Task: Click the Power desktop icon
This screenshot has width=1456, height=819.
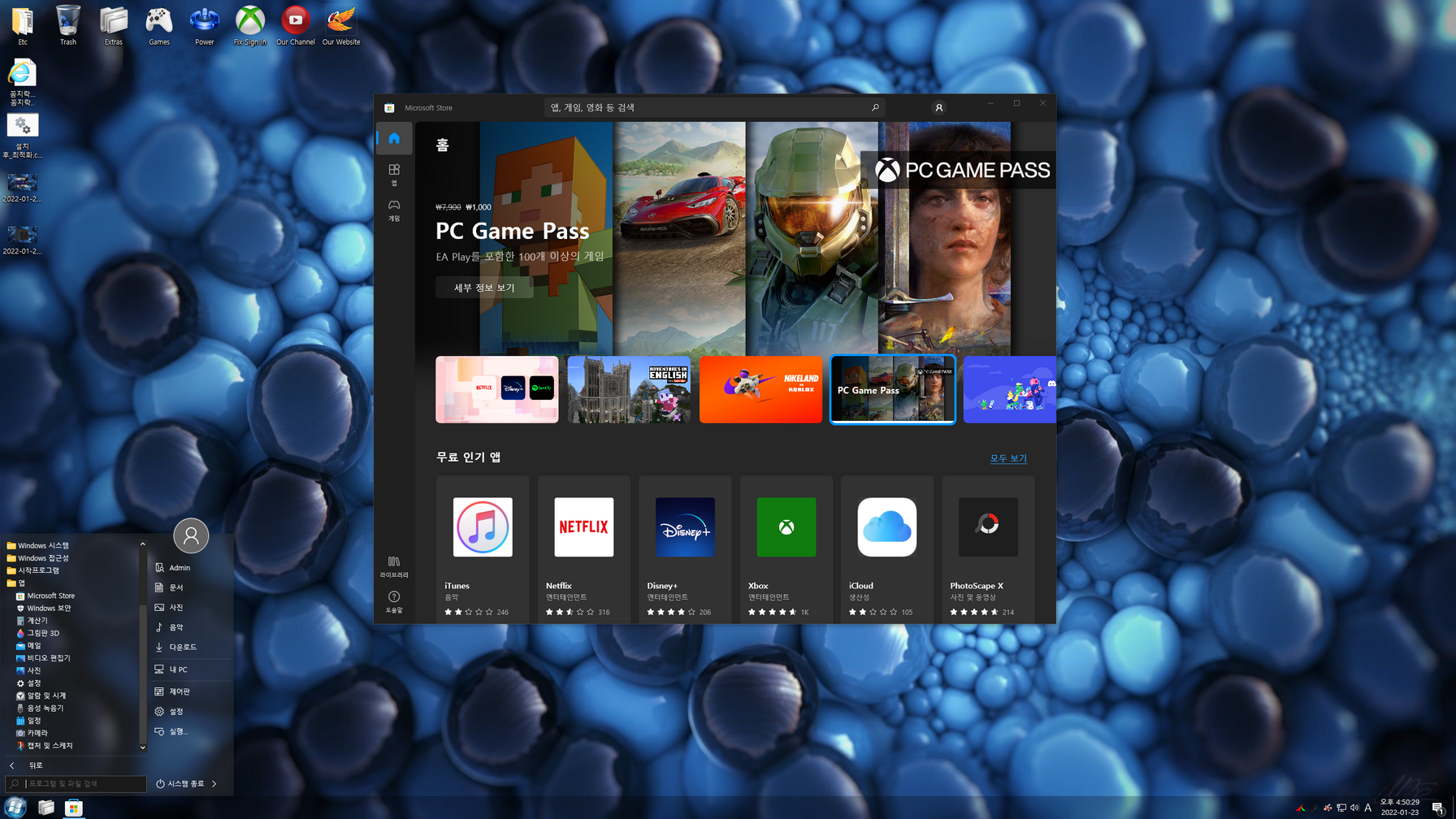Action: click(x=205, y=26)
